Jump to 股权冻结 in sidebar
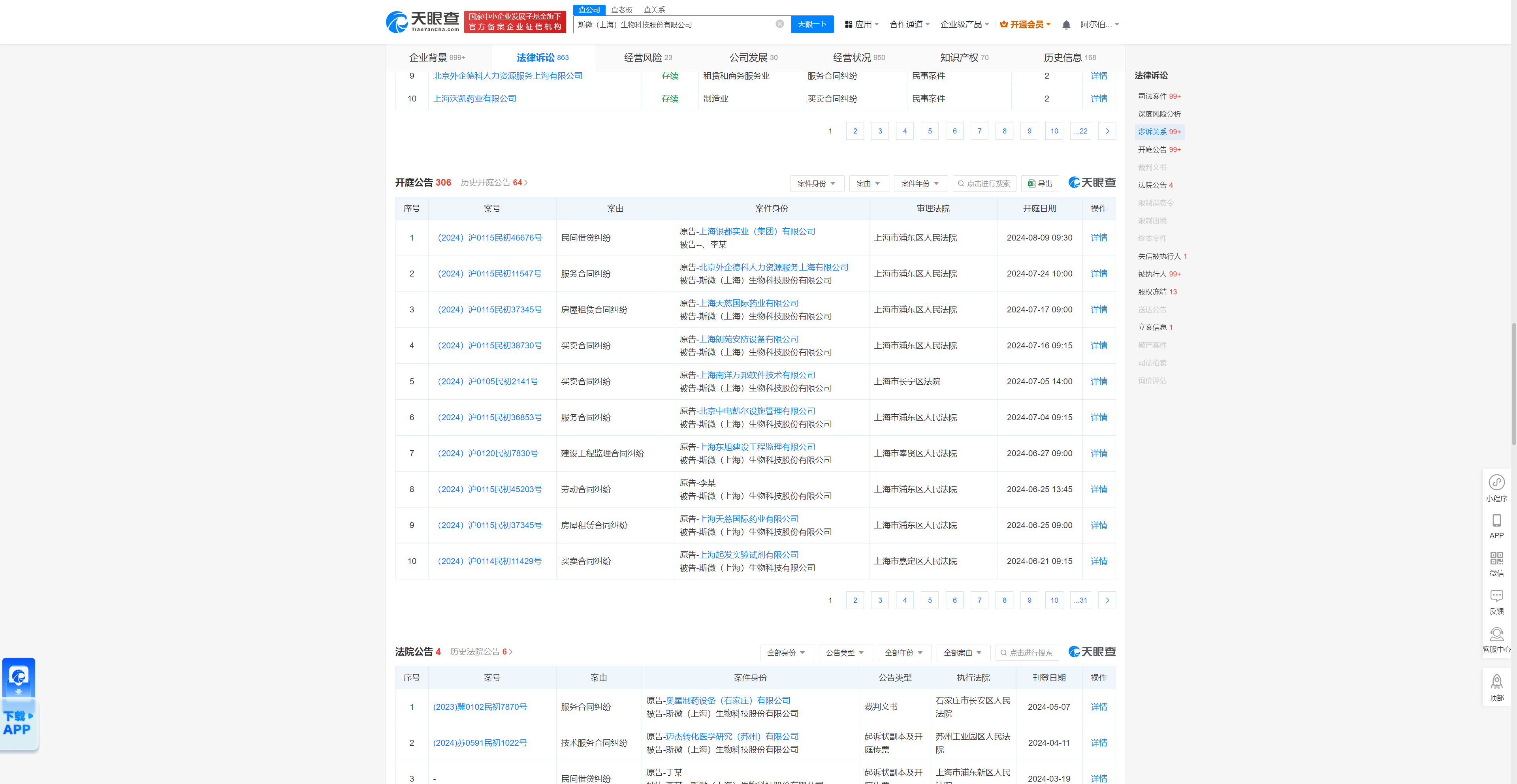The image size is (1517, 784). tap(1157, 292)
